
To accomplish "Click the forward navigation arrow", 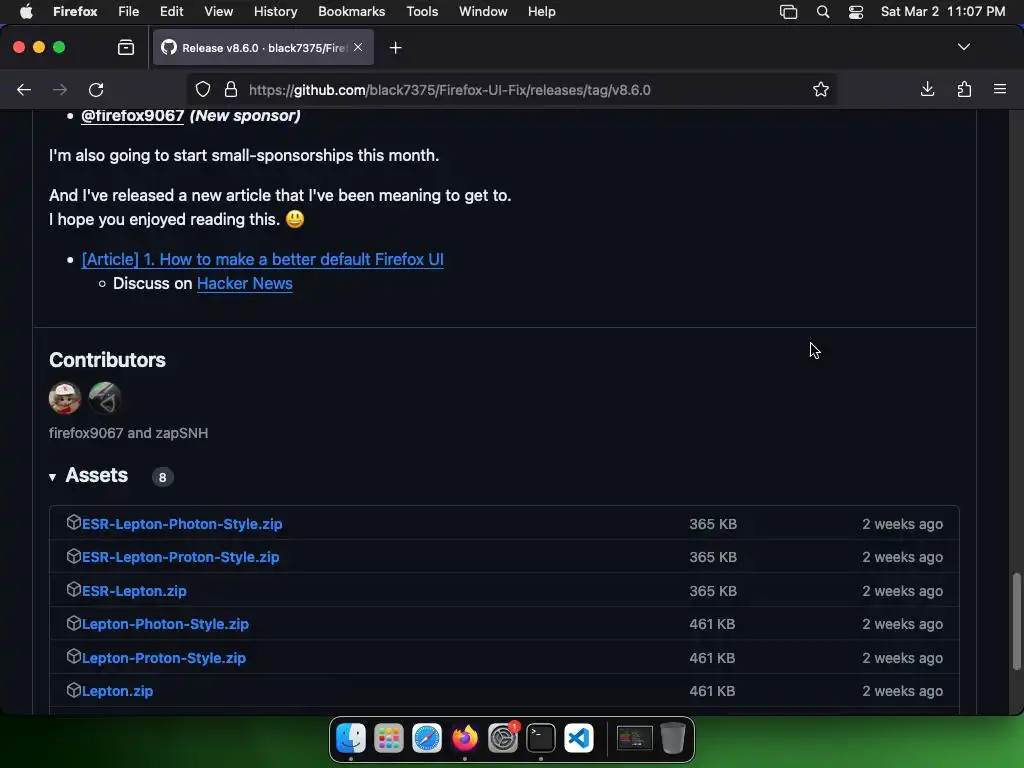I will click(60, 90).
